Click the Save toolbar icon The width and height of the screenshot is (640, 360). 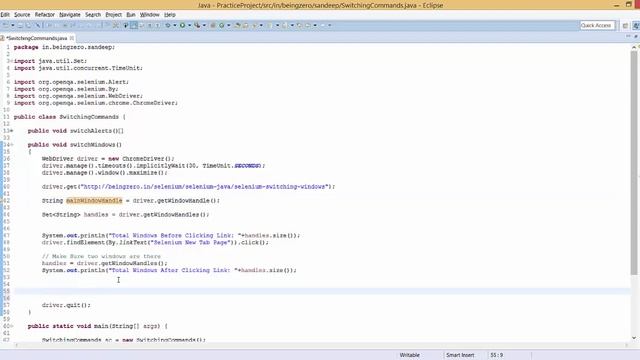coord(20,25)
